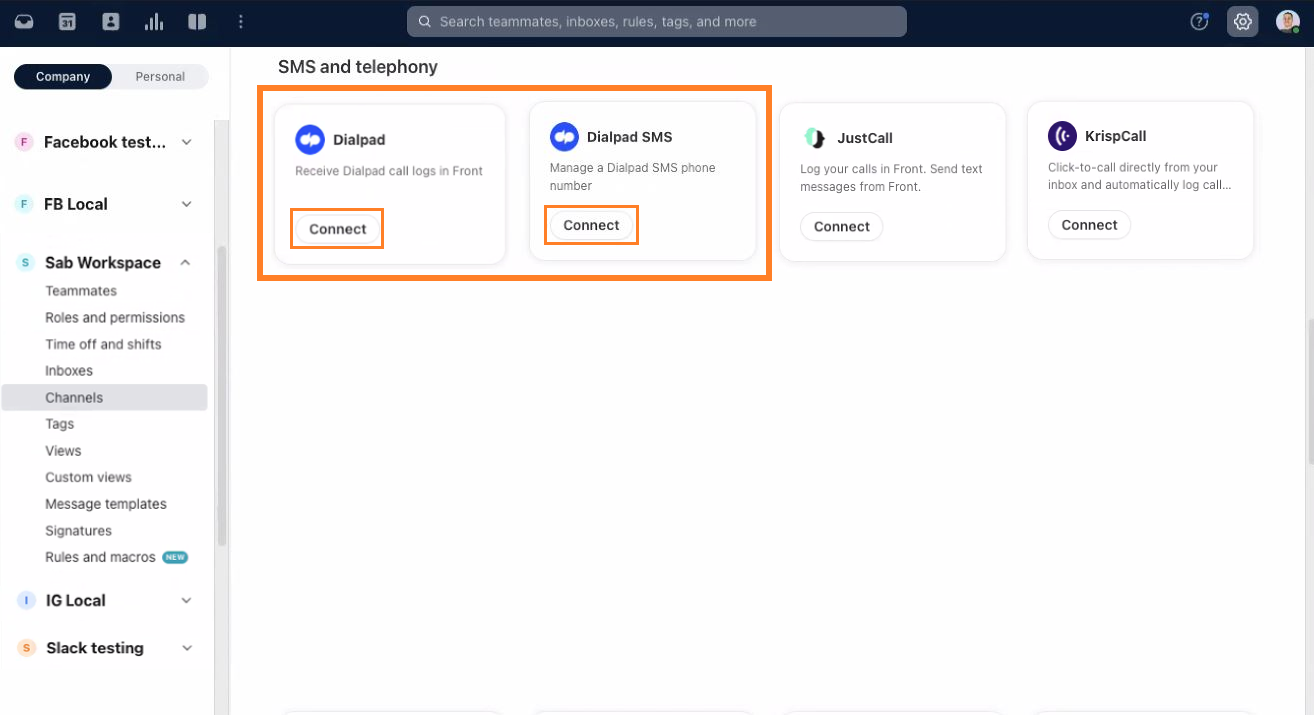1314x715 pixels.
Task: Click "Receive Dialpad call logs in Front" text
Action: pos(389,171)
